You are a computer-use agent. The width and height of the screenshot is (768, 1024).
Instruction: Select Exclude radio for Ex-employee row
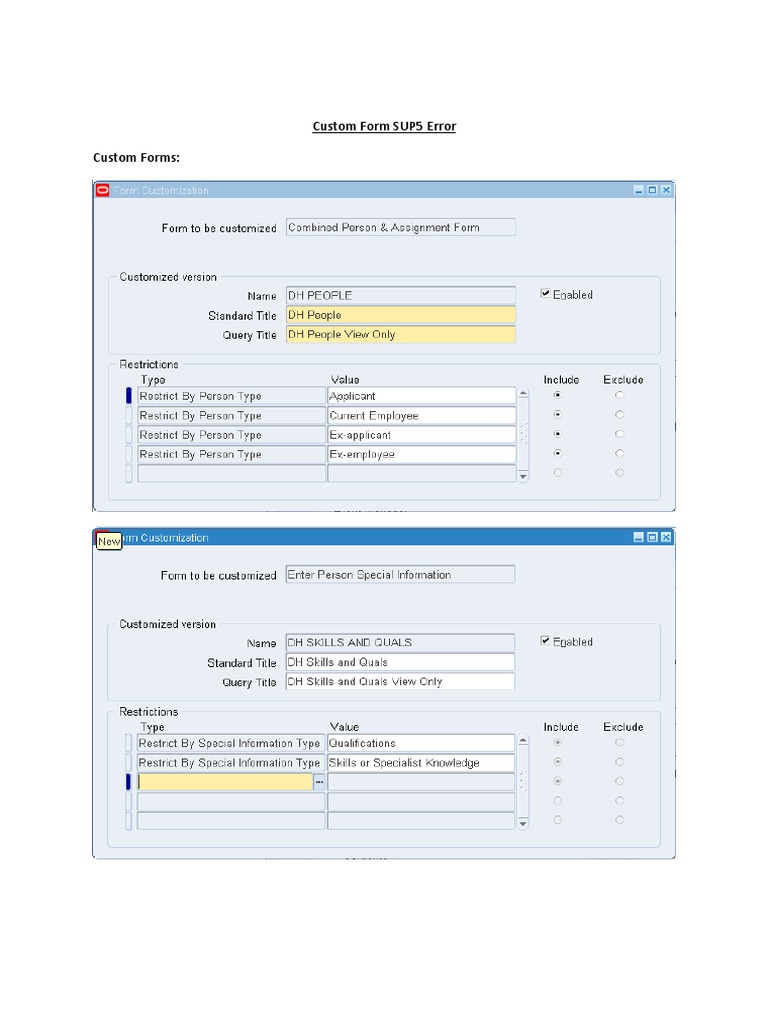tap(619, 453)
